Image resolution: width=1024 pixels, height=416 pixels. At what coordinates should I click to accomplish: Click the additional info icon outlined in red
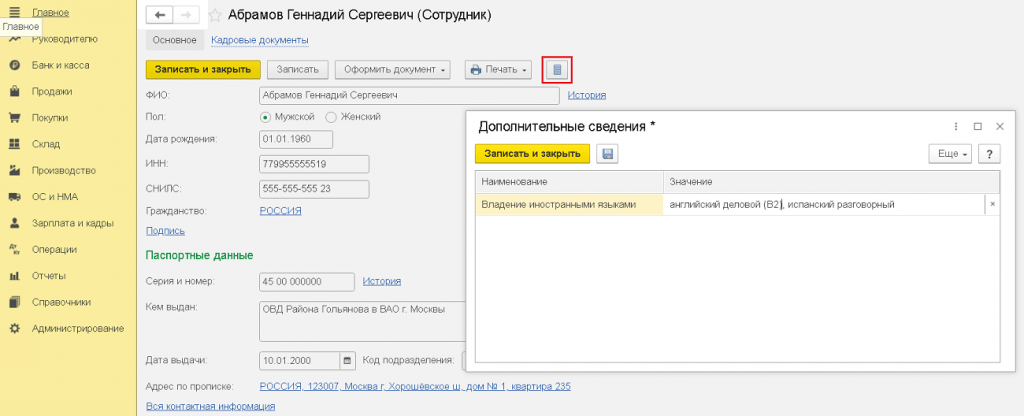(558, 70)
